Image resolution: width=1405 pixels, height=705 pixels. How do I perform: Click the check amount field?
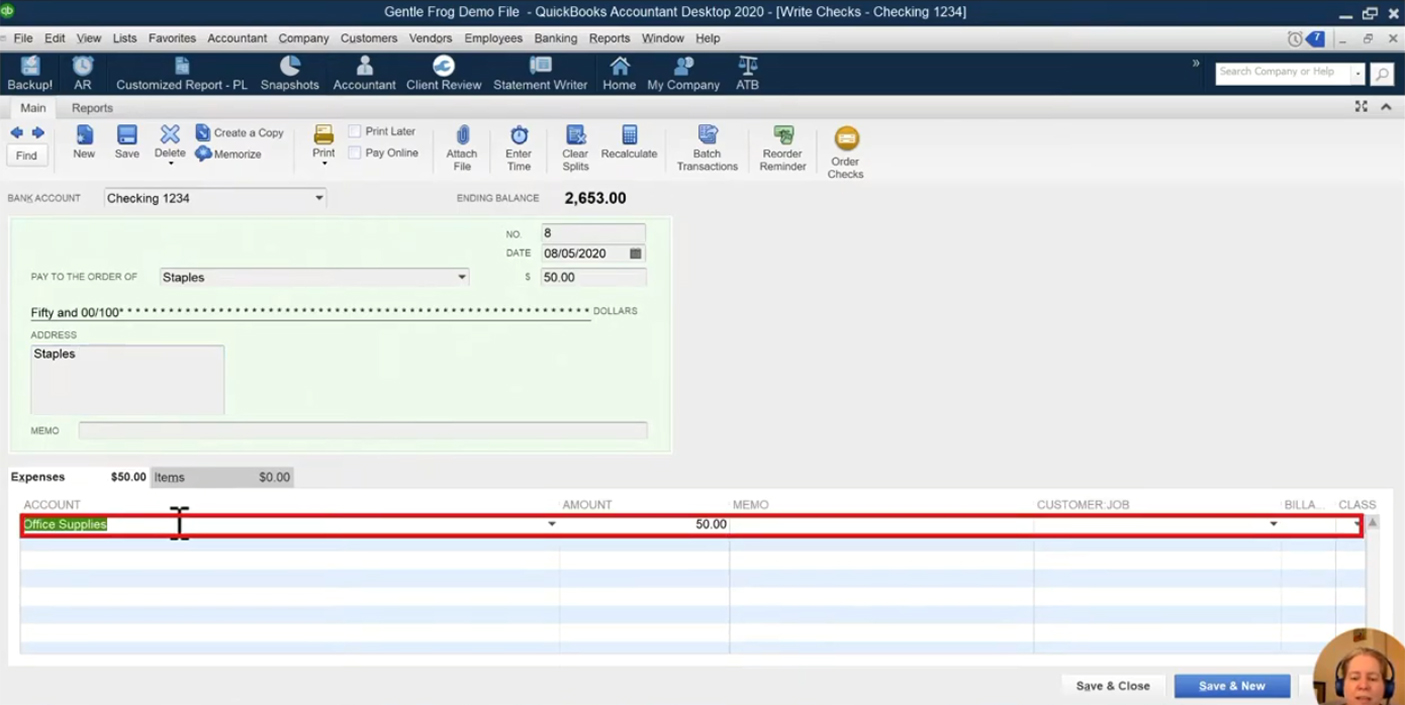pyautogui.click(x=593, y=277)
